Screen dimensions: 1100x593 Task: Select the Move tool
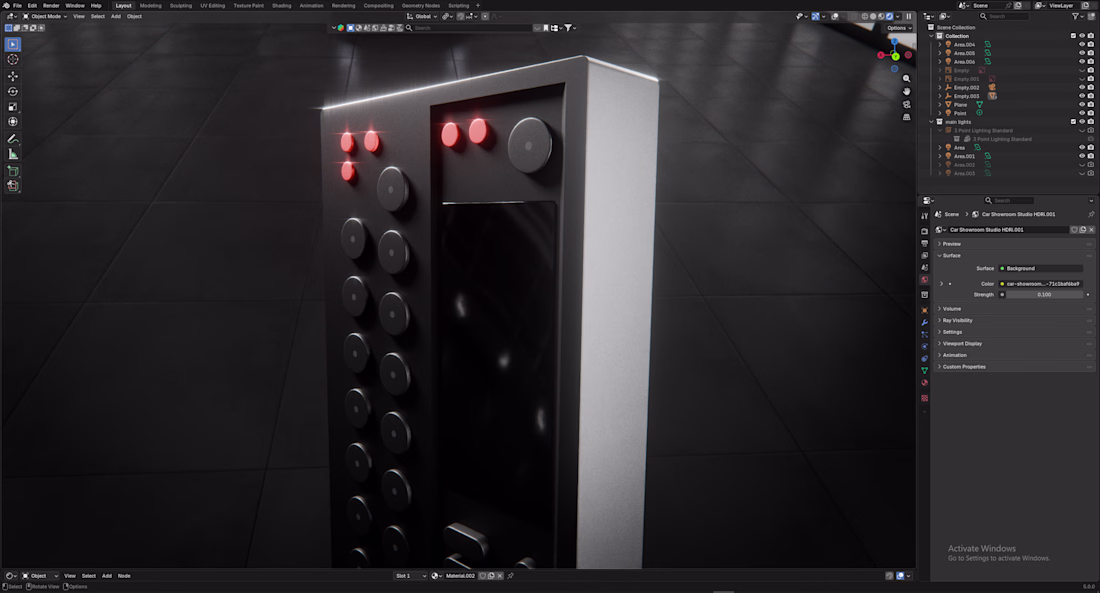(13, 76)
